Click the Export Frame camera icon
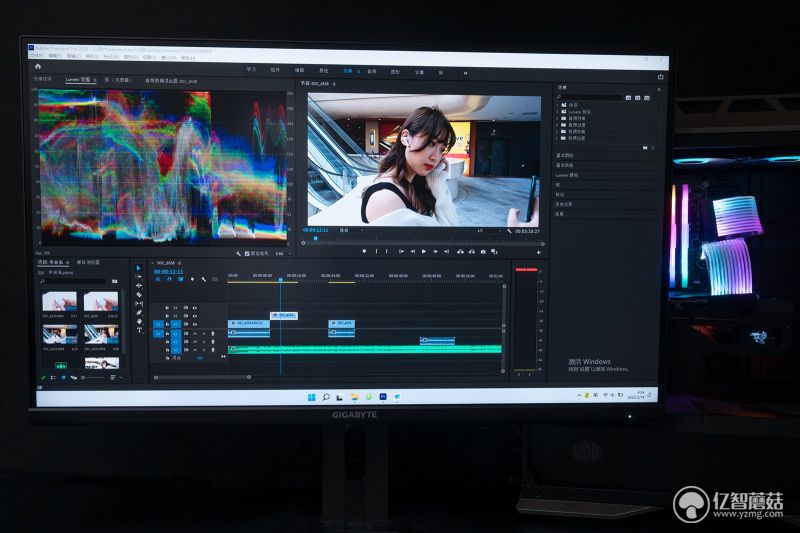This screenshot has width=800, height=533. pos(483,251)
